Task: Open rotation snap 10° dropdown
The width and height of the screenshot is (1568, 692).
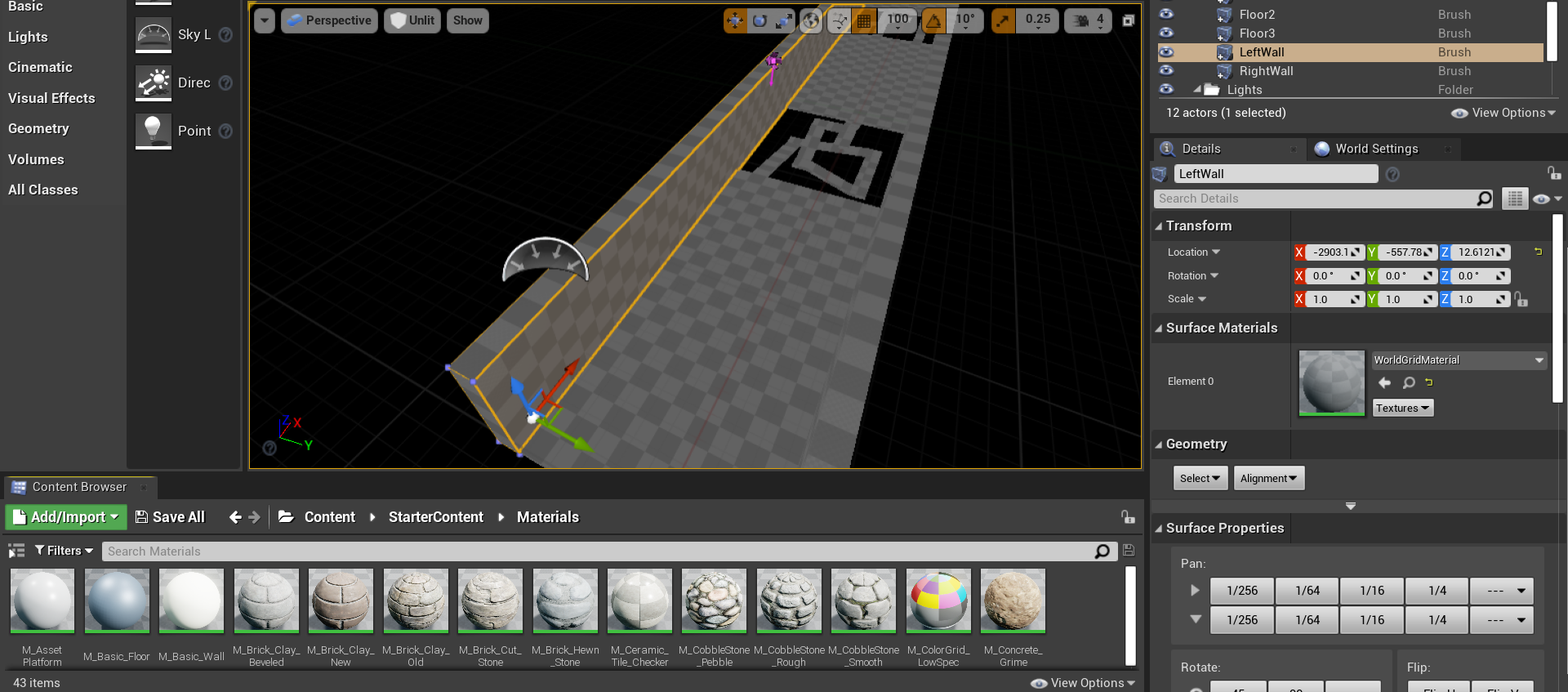Action: pyautogui.click(x=965, y=20)
